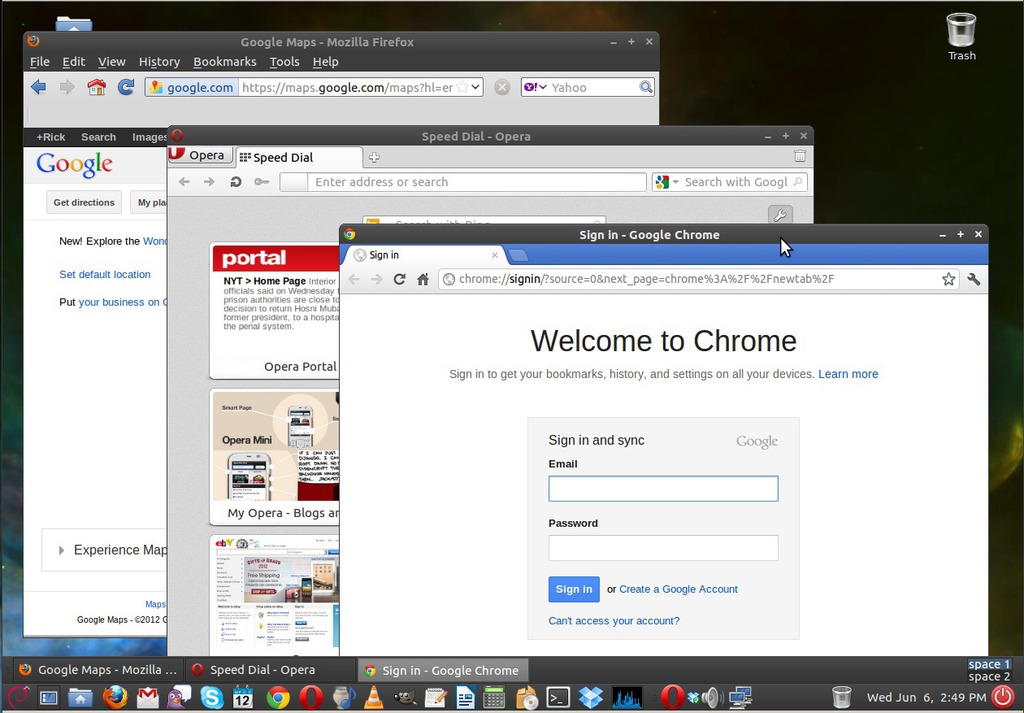Select the Speed Dial tab in Opera
Viewport: 1024px width, 713px height.
tap(299, 157)
